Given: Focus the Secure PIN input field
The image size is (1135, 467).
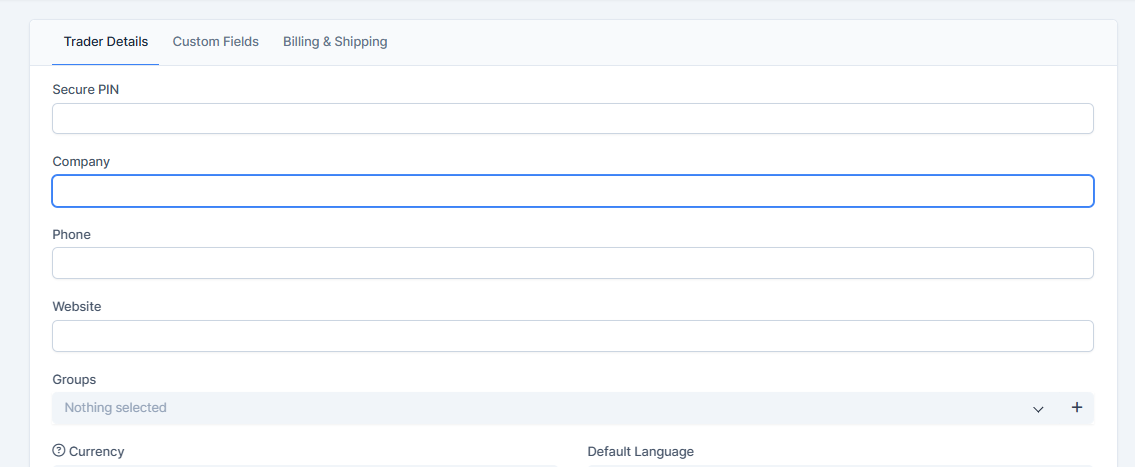Looking at the screenshot, I should tap(572, 119).
